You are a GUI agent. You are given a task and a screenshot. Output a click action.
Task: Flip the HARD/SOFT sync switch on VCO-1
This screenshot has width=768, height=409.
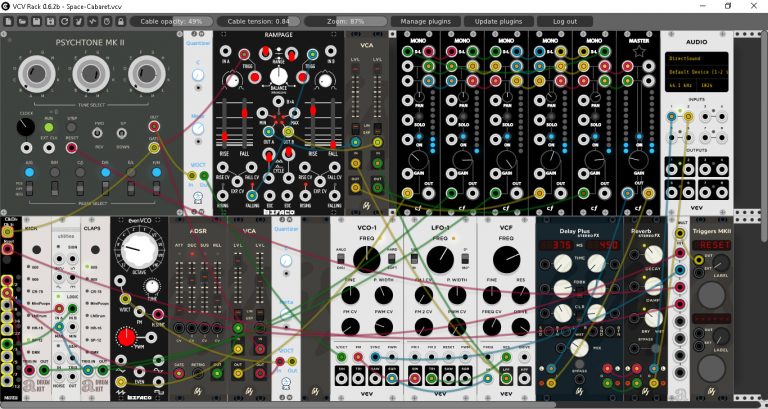click(392, 258)
